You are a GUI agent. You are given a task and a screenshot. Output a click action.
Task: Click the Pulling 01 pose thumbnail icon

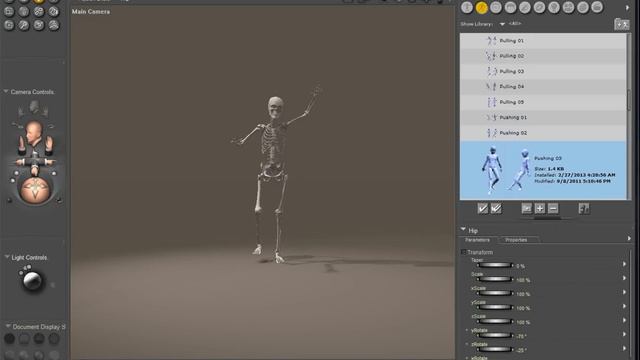pos(491,40)
